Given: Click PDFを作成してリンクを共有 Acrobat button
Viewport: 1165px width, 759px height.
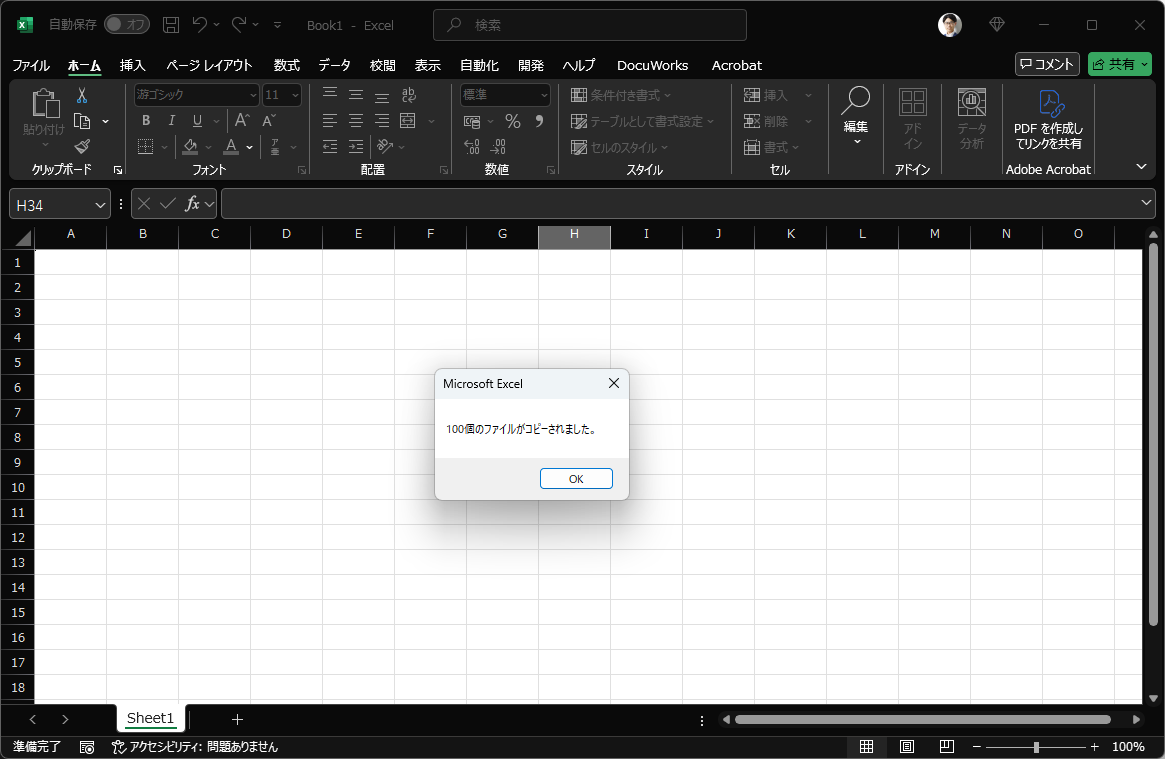Looking at the screenshot, I should click(1048, 119).
